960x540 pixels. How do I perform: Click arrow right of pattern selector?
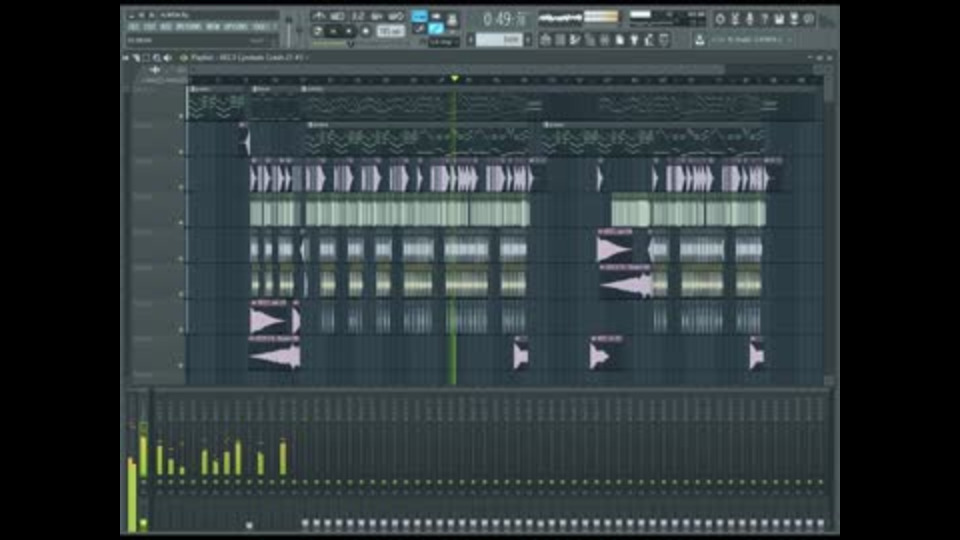528,40
